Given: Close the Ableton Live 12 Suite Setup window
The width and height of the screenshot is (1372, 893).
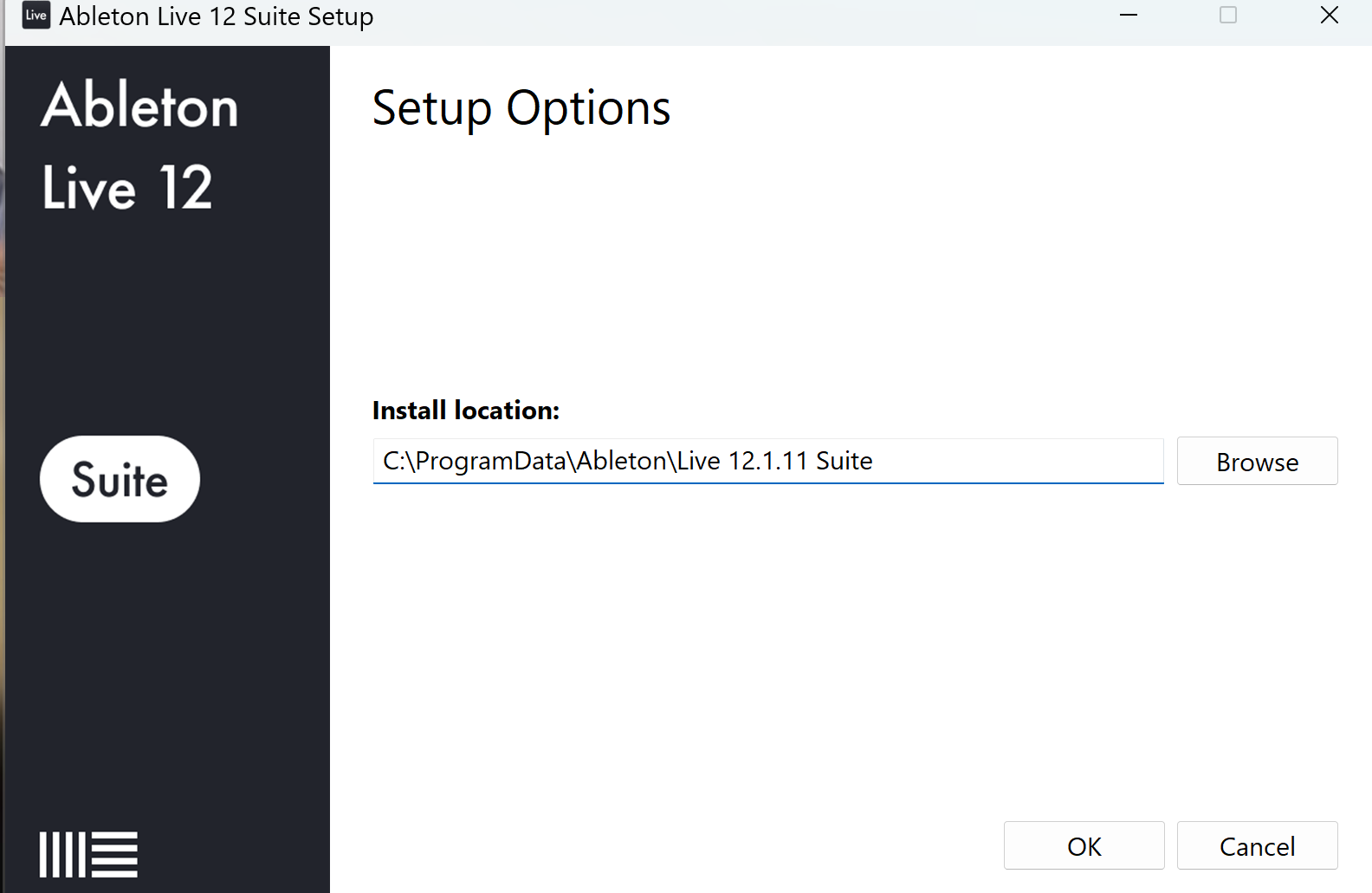Looking at the screenshot, I should coord(1330,16).
